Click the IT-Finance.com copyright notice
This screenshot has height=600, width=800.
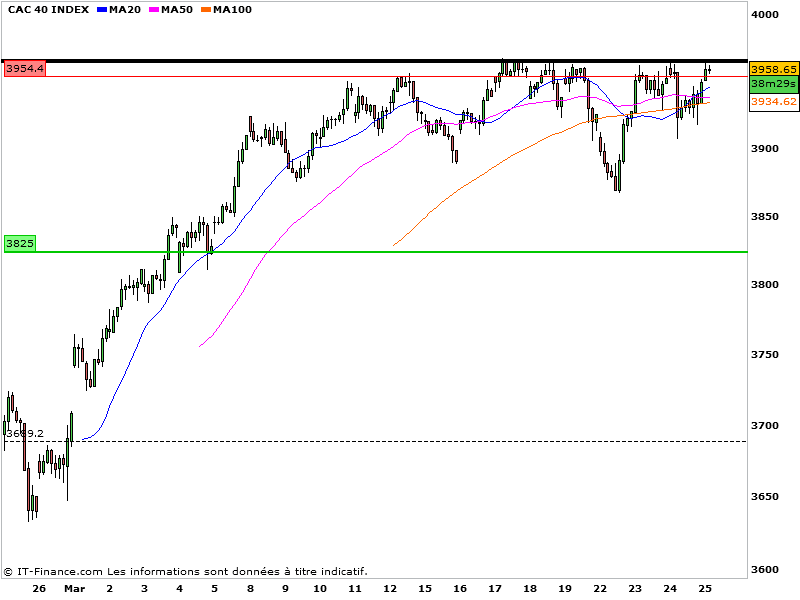click(186, 571)
